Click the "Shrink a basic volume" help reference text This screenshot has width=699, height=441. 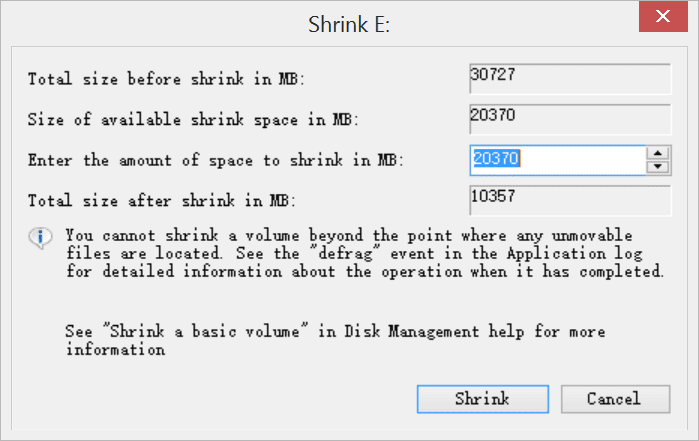pos(204,331)
